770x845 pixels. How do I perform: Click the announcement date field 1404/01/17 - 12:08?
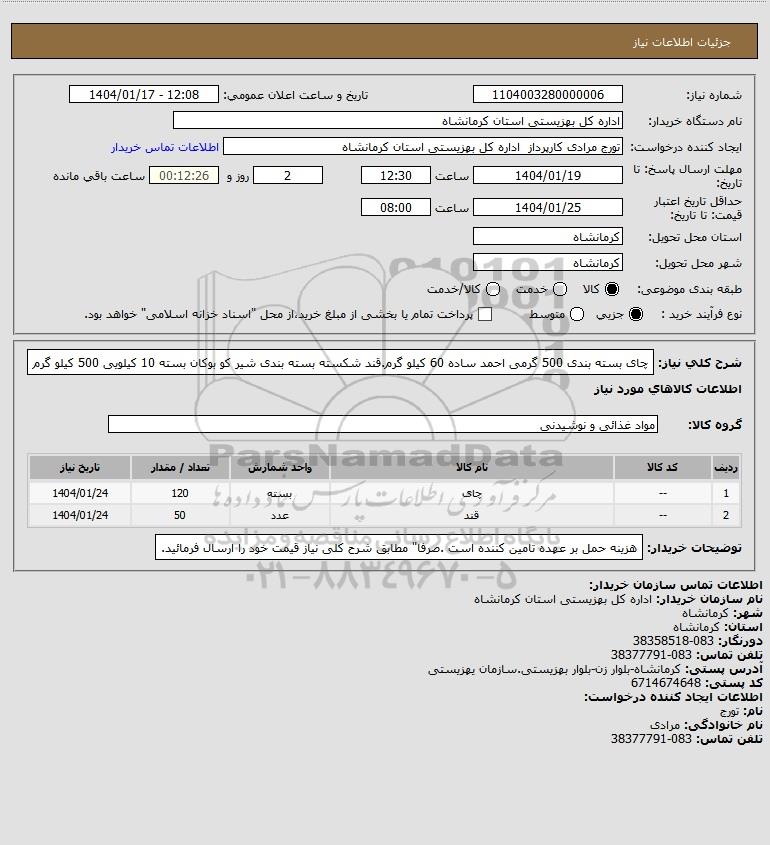pos(144,94)
